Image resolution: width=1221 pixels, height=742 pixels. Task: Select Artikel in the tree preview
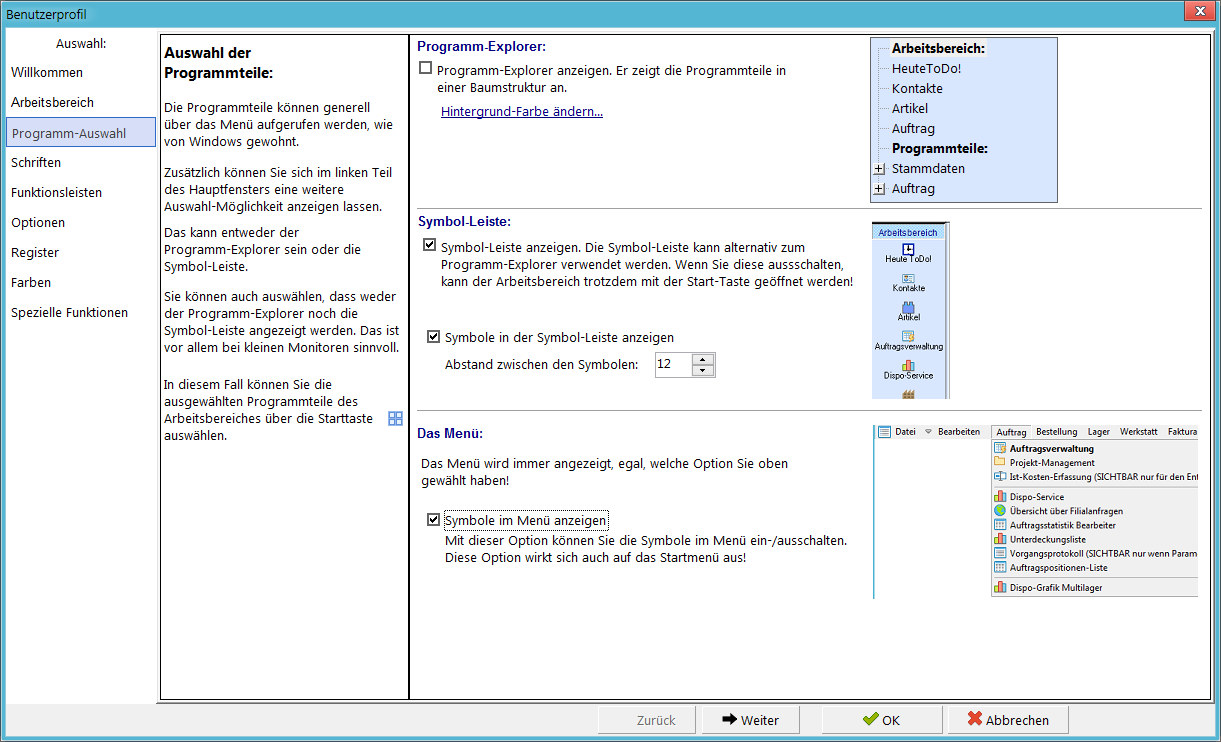click(x=910, y=108)
